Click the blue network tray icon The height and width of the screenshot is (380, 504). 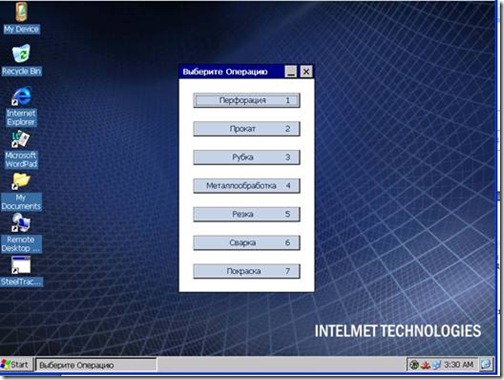coord(436,365)
